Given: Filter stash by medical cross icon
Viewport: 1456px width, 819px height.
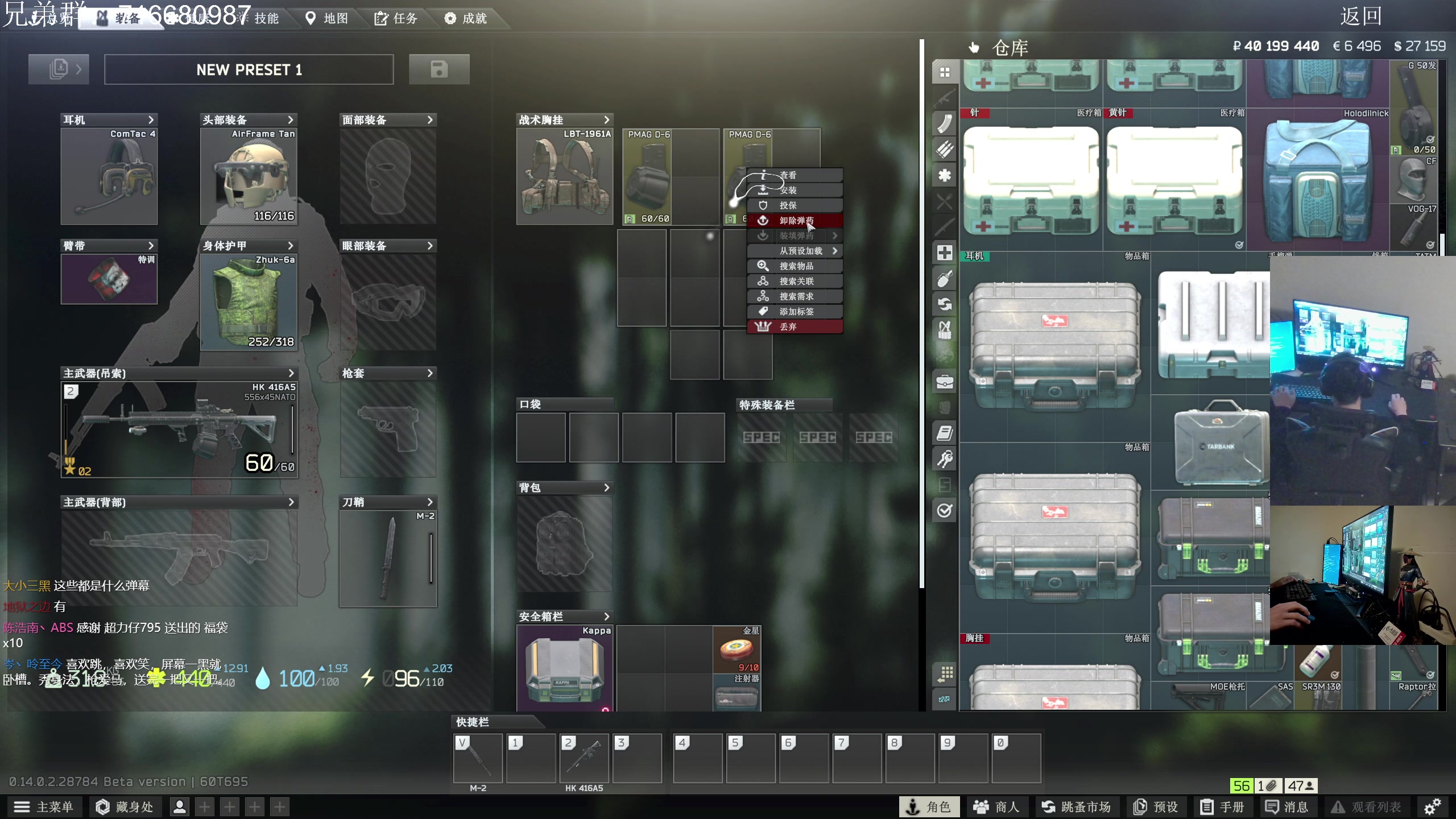Looking at the screenshot, I should [x=945, y=253].
